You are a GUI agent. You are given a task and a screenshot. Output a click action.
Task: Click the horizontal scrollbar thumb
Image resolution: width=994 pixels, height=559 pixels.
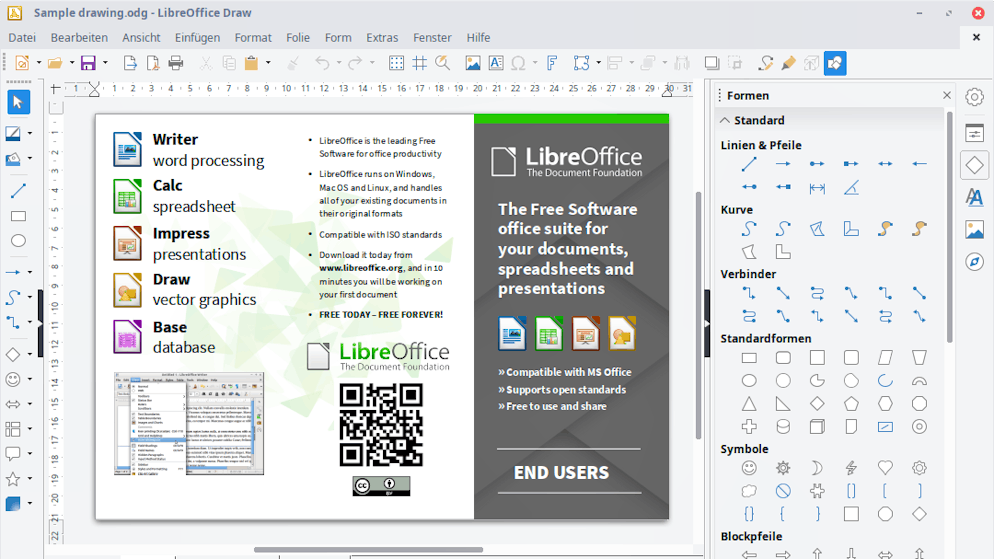click(x=368, y=549)
